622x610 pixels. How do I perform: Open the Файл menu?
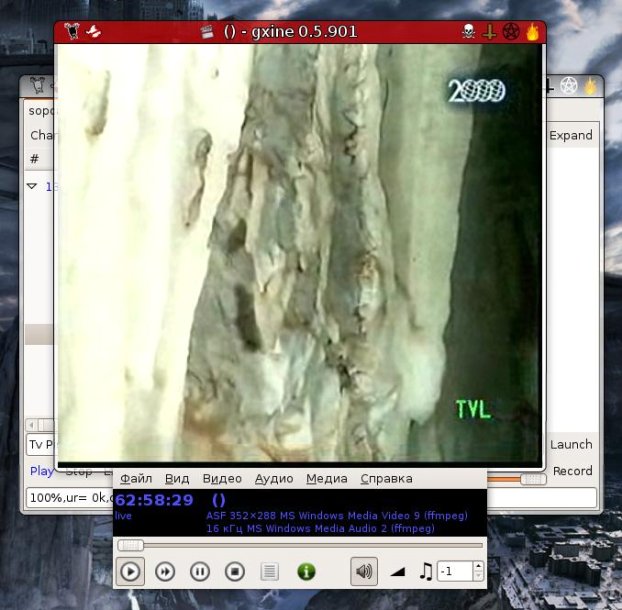(136, 479)
